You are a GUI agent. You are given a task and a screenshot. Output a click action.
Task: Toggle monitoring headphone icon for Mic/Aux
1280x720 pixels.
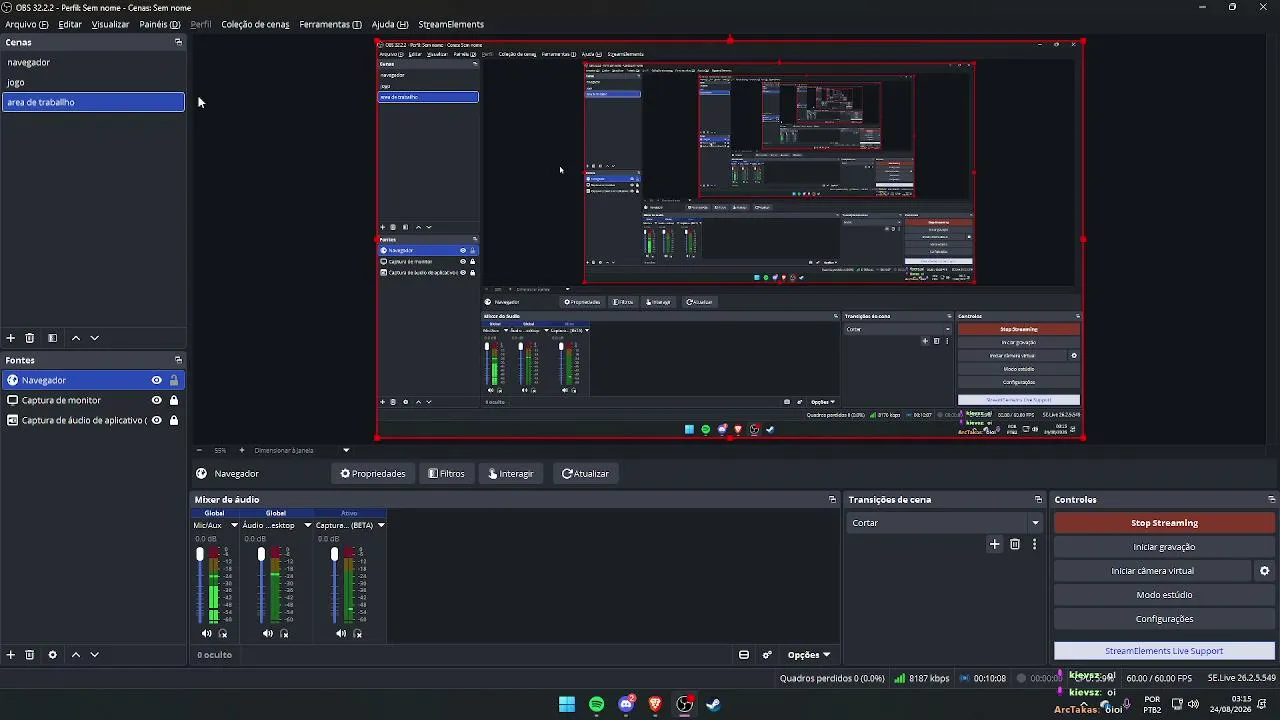(223, 633)
